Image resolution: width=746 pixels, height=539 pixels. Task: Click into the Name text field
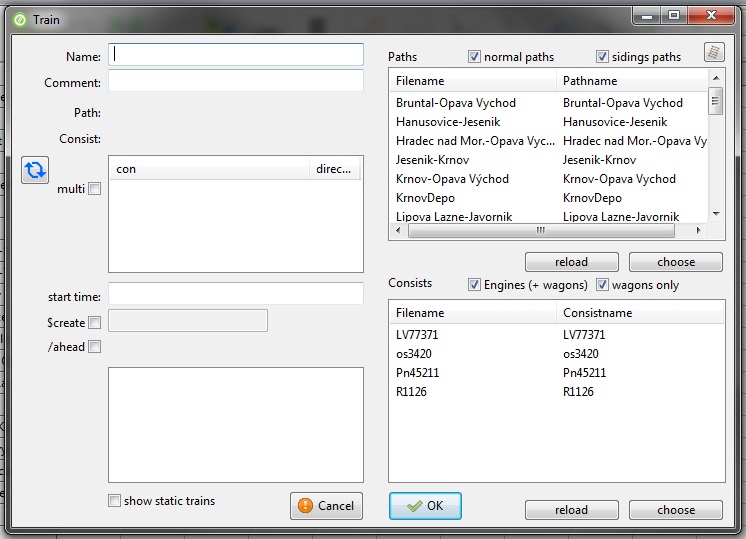tap(235, 55)
